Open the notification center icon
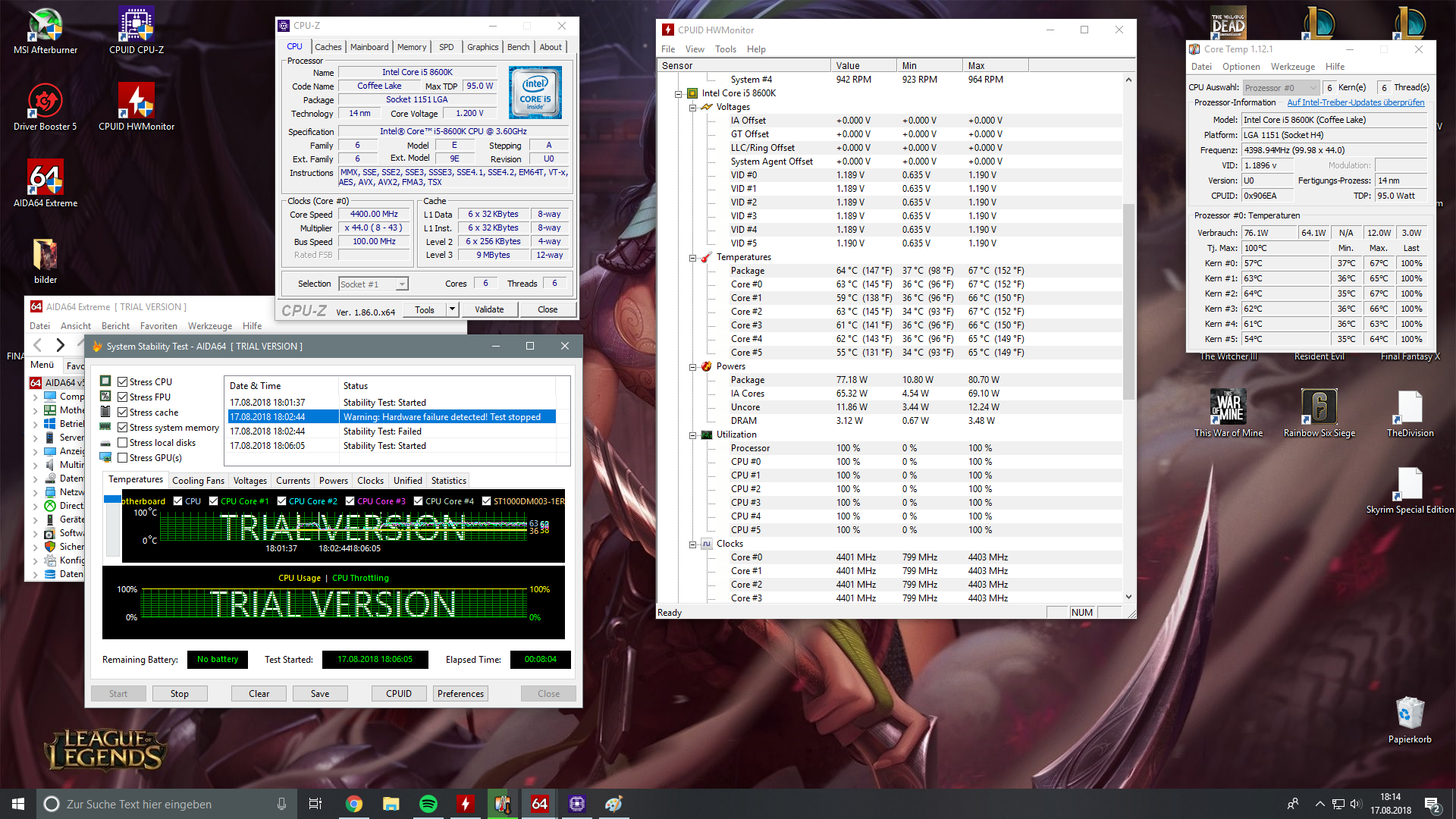The image size is (1456, 819). pos(1432,804)
